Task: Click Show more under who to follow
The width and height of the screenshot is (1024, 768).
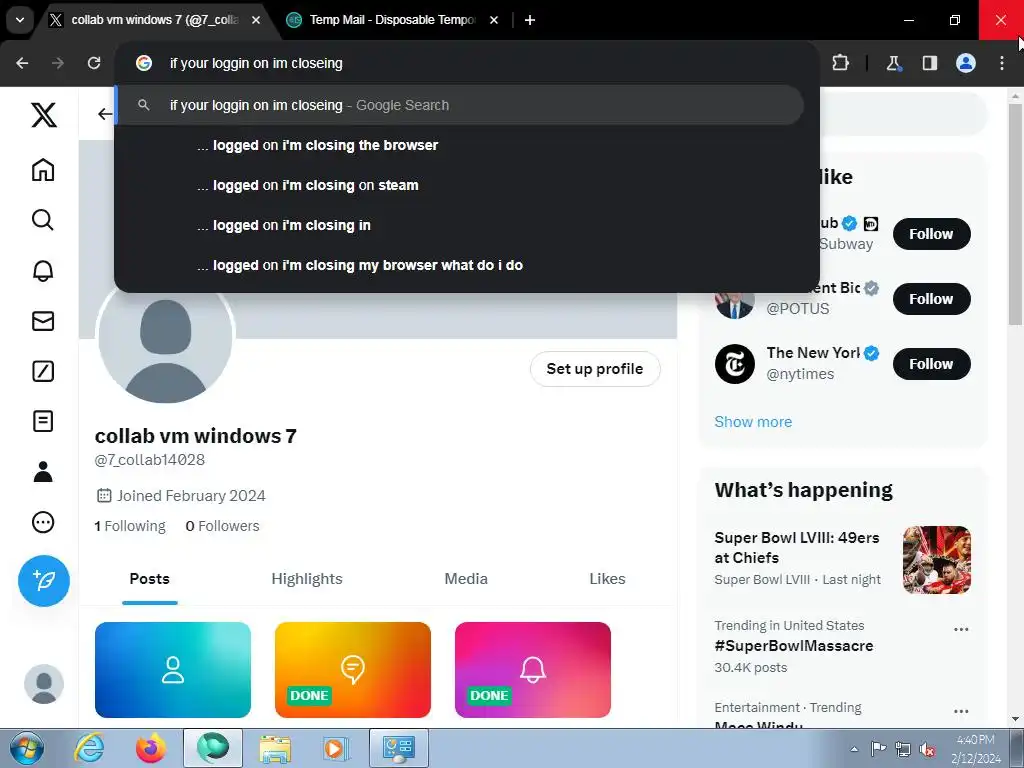Action: tap(753, 422)
